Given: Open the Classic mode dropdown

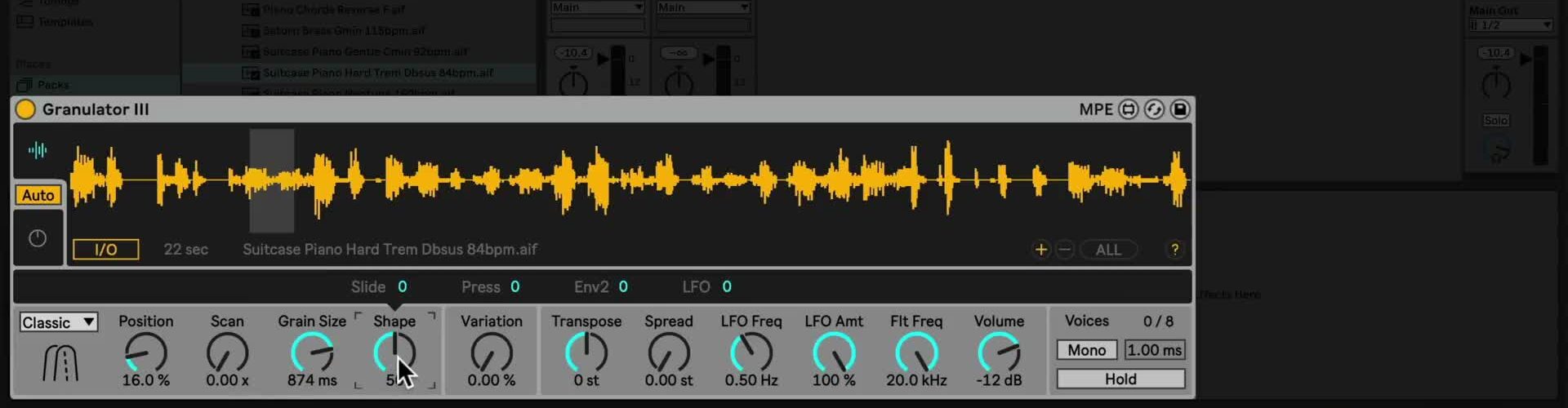Looking at the screenshot, I should pos(59,322).
